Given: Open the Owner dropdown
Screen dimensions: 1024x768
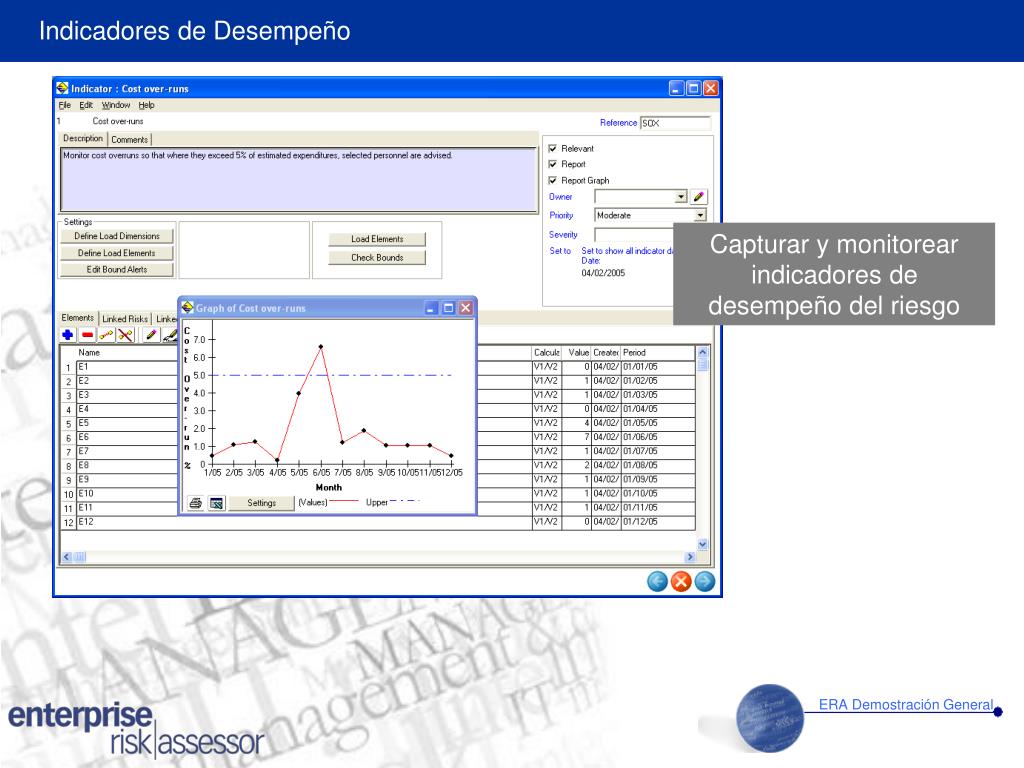Looking at the screenshot, I should click(x=680, y=197).
